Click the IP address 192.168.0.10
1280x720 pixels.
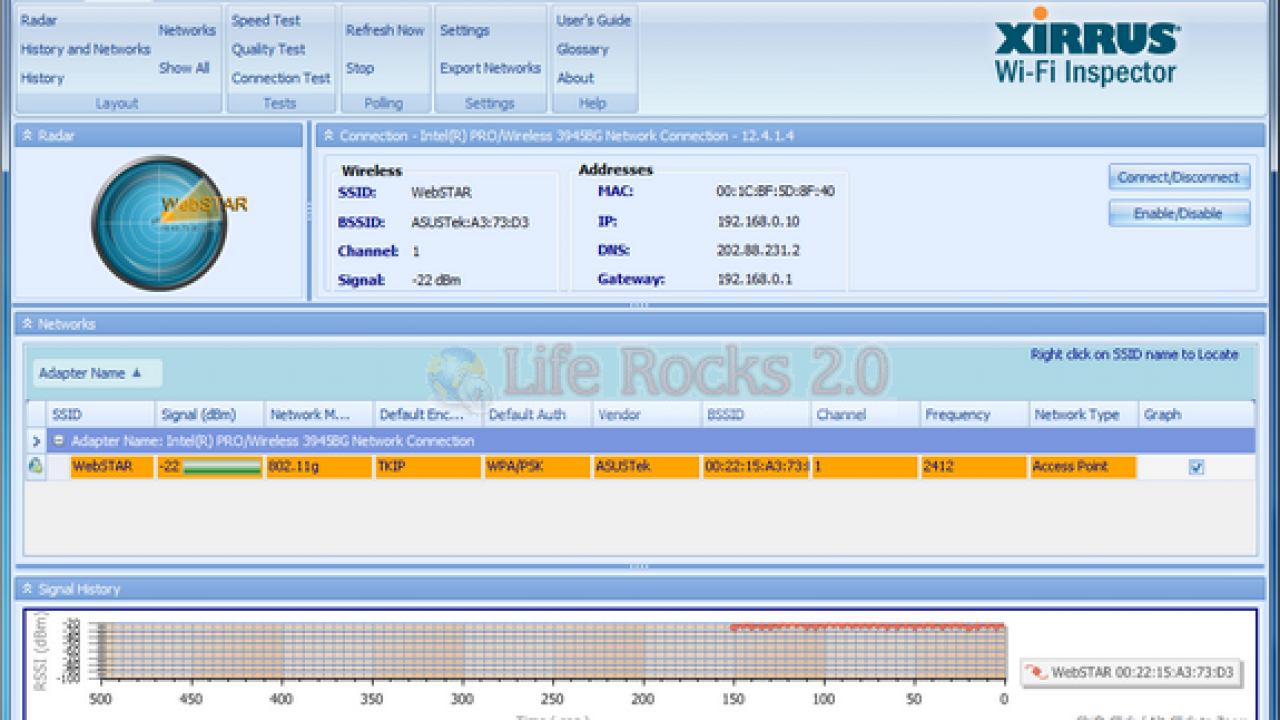click(758, 221)
